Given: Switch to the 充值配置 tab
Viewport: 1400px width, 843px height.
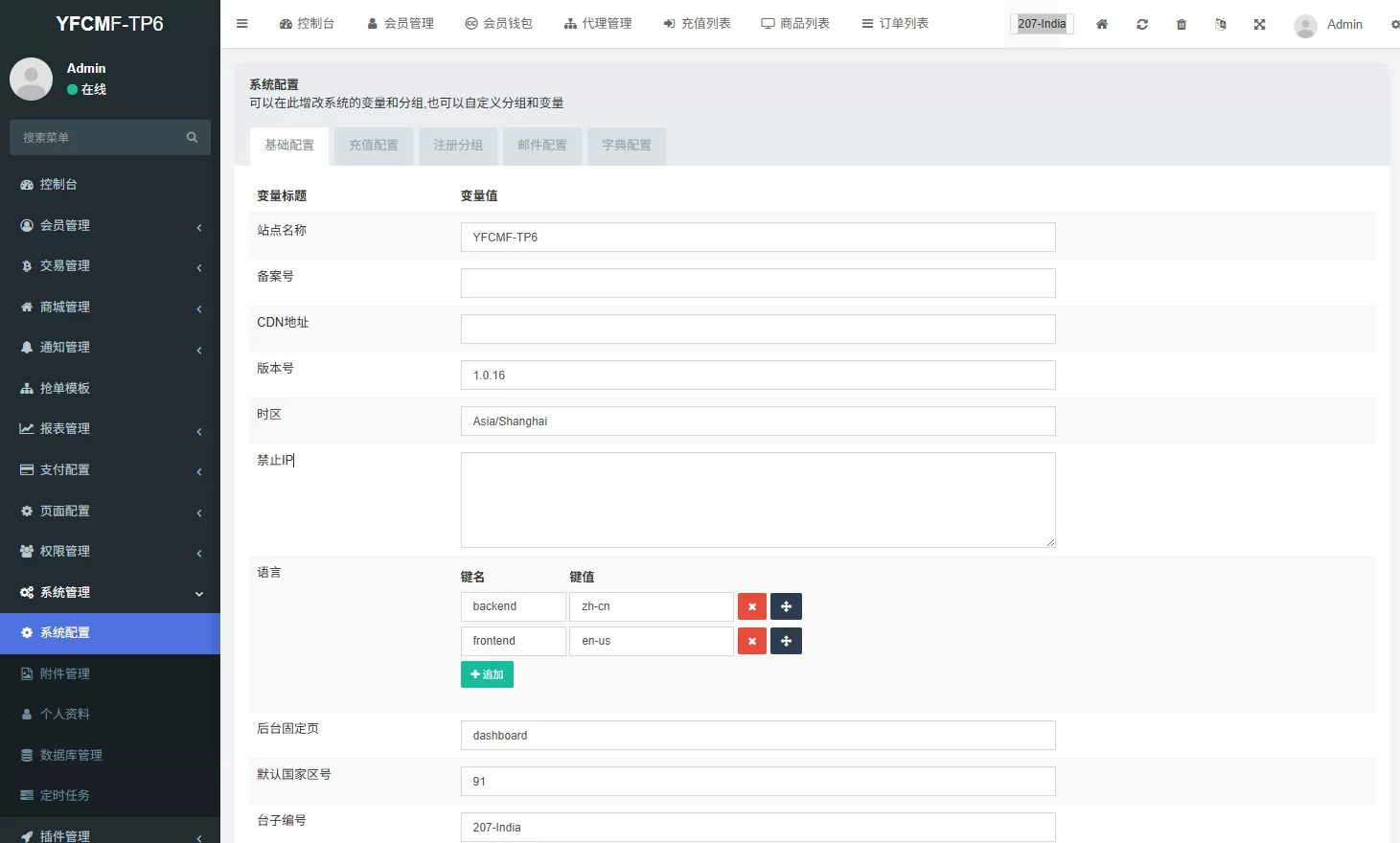Looking at the screenshot, I should coord(373,146).
